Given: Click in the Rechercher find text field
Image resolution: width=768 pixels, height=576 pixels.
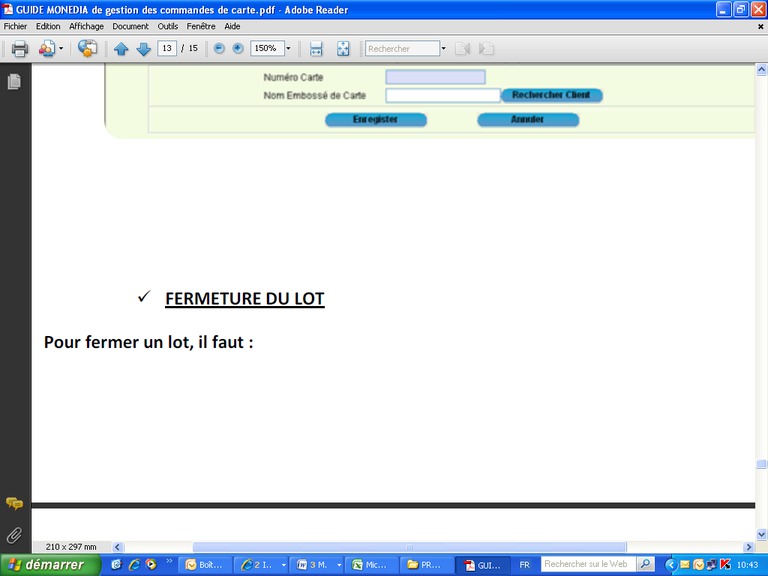Looking at the screenshot, I should pyautogui.click(x=402, y=48).
